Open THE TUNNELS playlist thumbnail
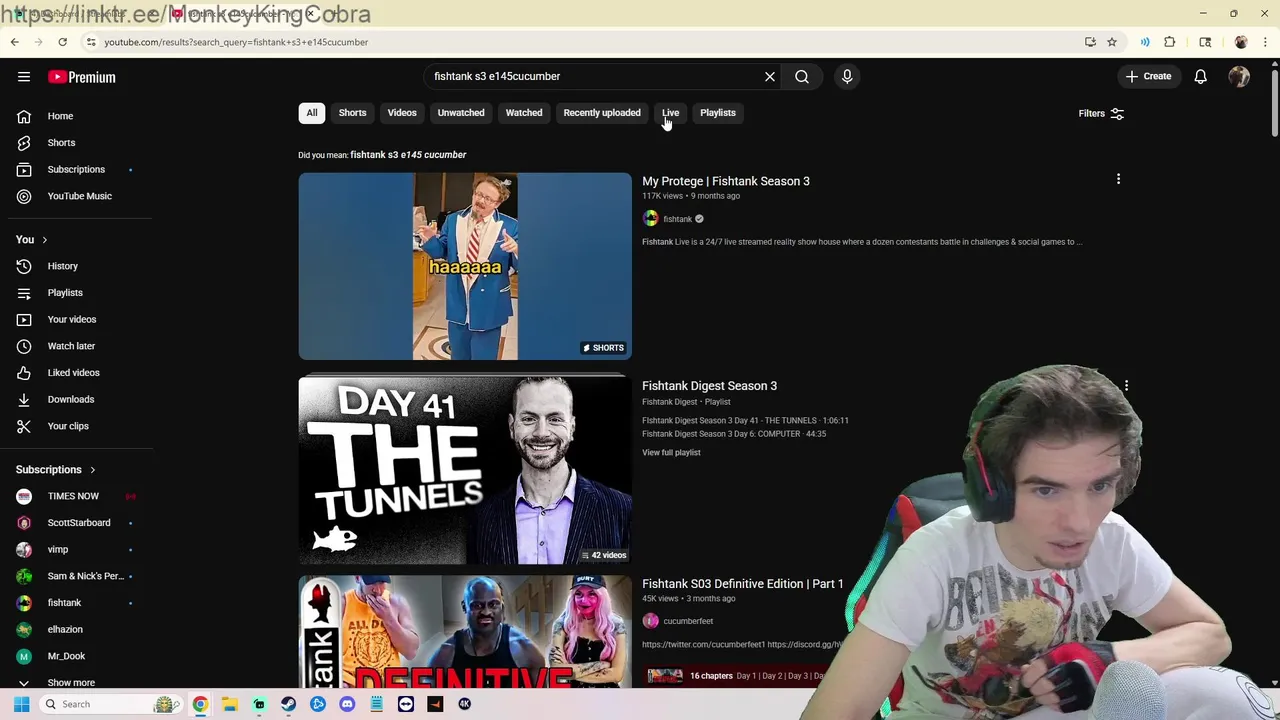The width and height of the screenshot is (1280, 720). click(x=465, y=470)
